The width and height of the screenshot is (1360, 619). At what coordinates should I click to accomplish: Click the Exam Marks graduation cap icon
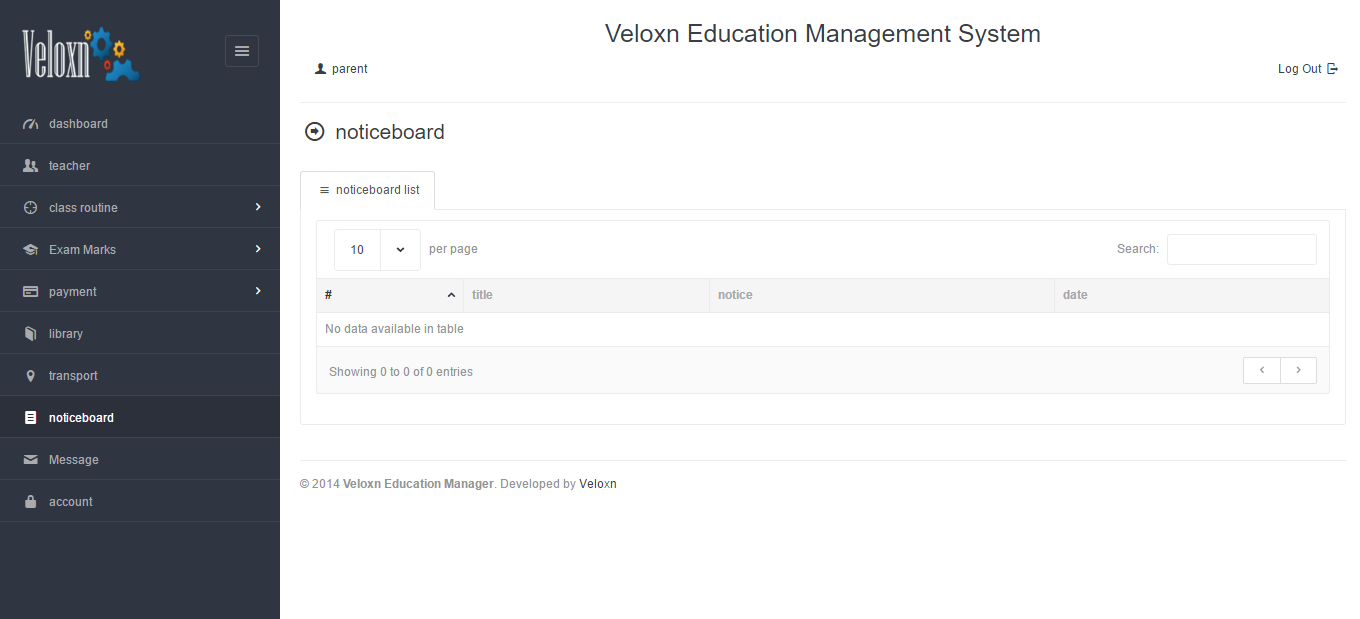click(x=30, y=250)
